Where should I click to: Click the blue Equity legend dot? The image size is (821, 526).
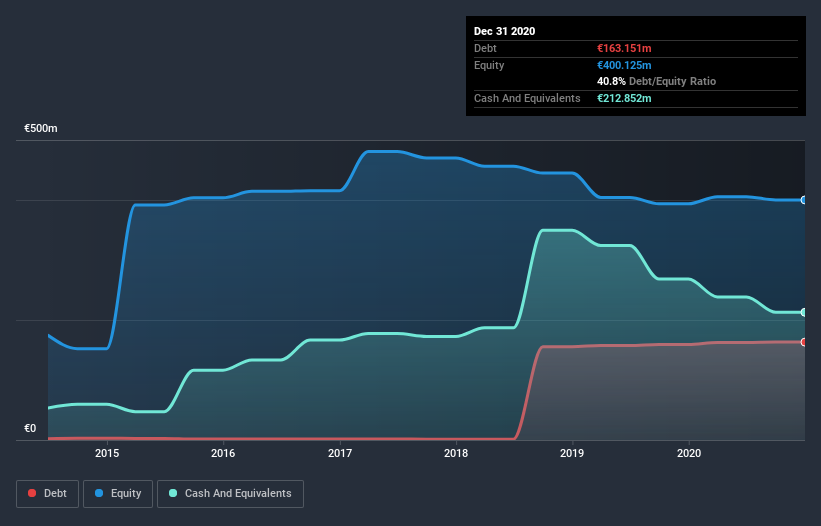tap(99, 493)
